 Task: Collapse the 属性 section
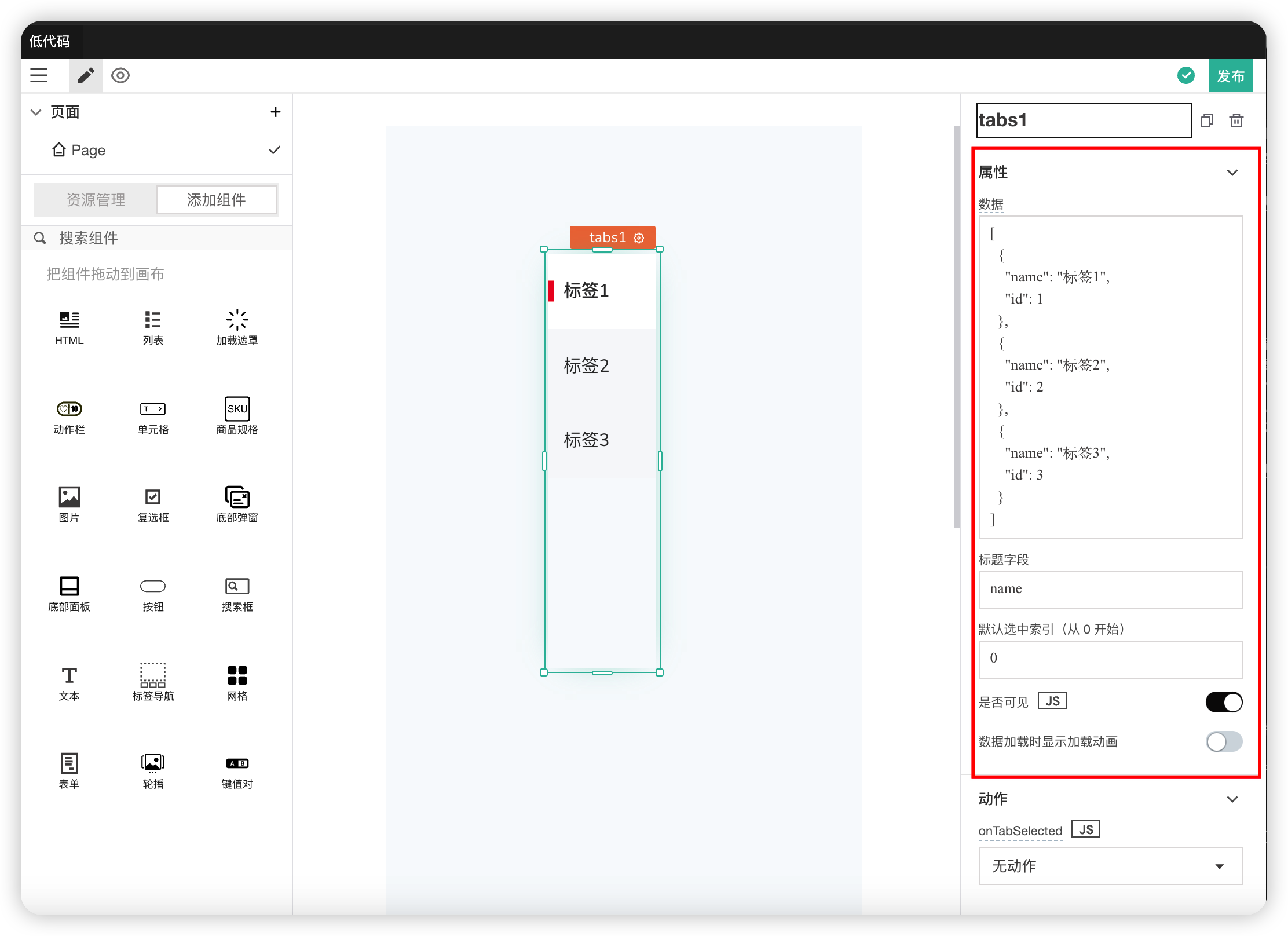(x=1232, y=173)
